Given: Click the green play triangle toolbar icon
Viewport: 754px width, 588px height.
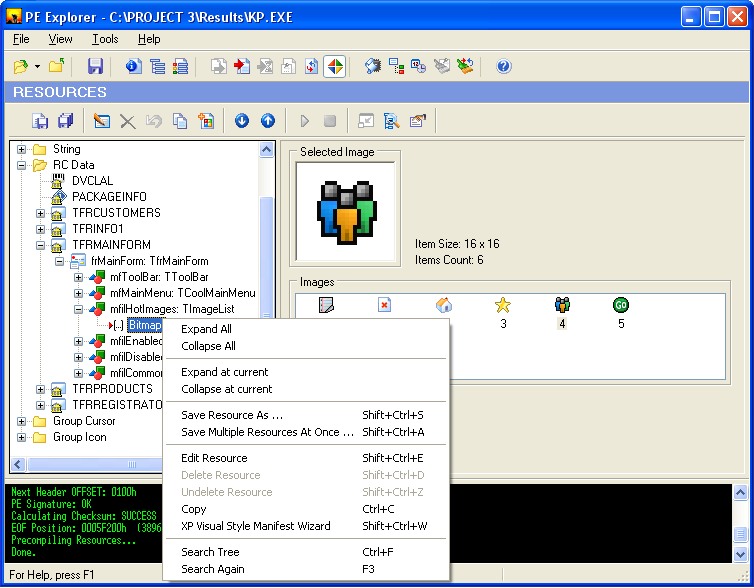Looking at the screenshot, I should [305, 121].
